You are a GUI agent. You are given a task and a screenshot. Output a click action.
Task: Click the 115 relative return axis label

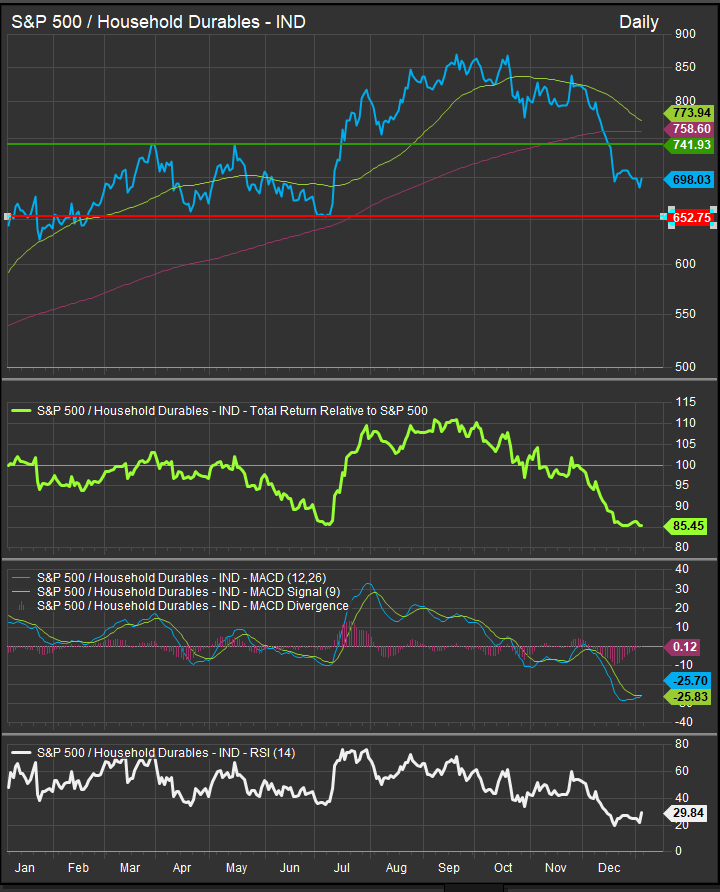[x=685, y=402]
